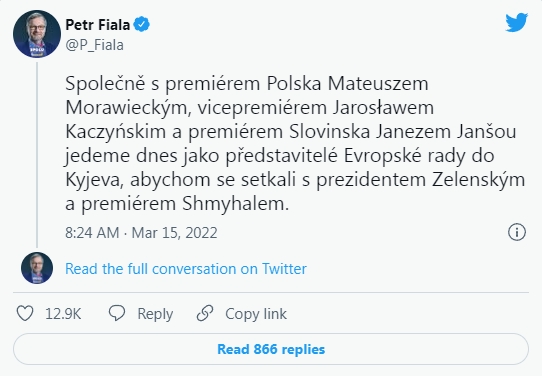Click the tweet line mentioning Kyjeva and Zelenským
Screen dimensions: 542x376
point(295,180)
